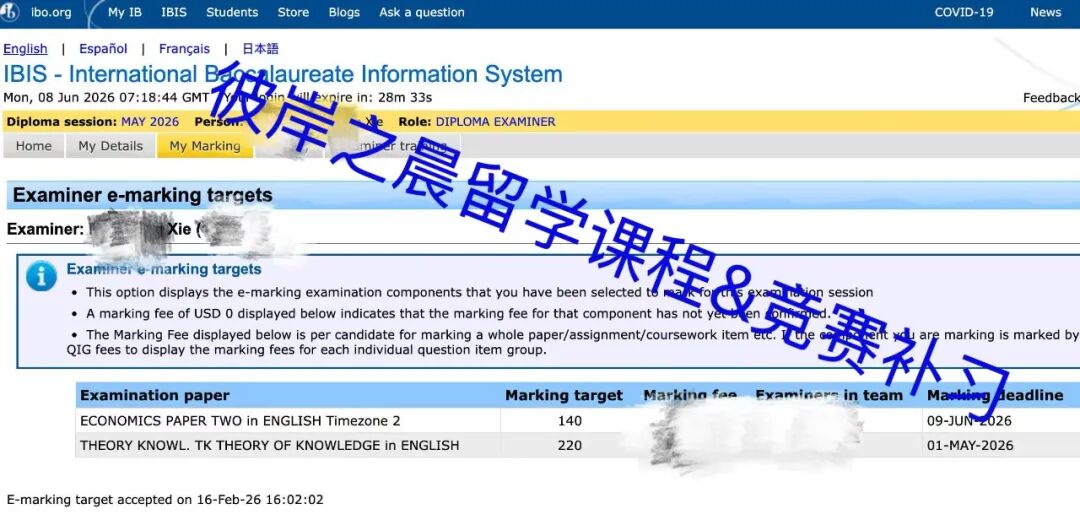Click the deadline 09-JUN-2026

click(969, 421)
